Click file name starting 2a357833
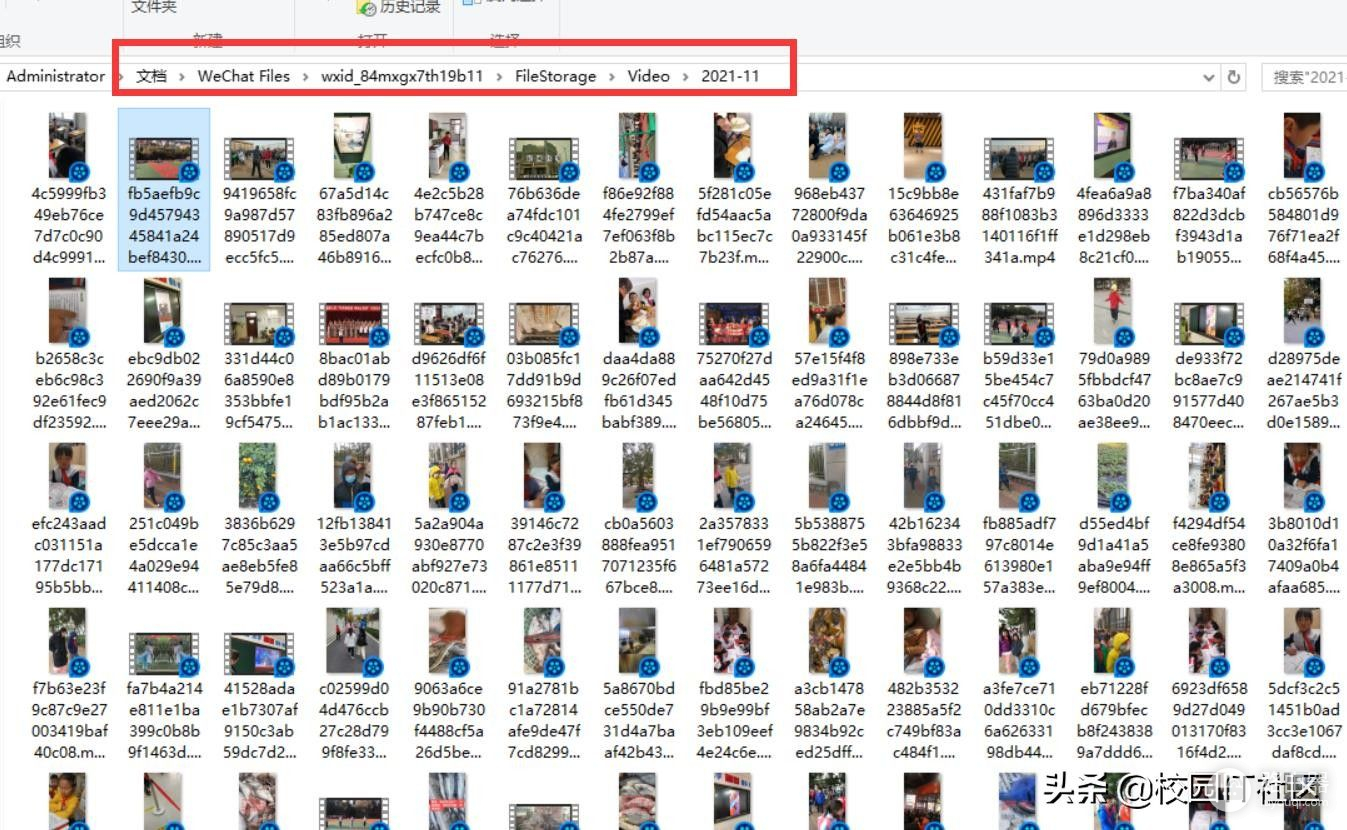 pyautogui.click(x=734, y=555)
